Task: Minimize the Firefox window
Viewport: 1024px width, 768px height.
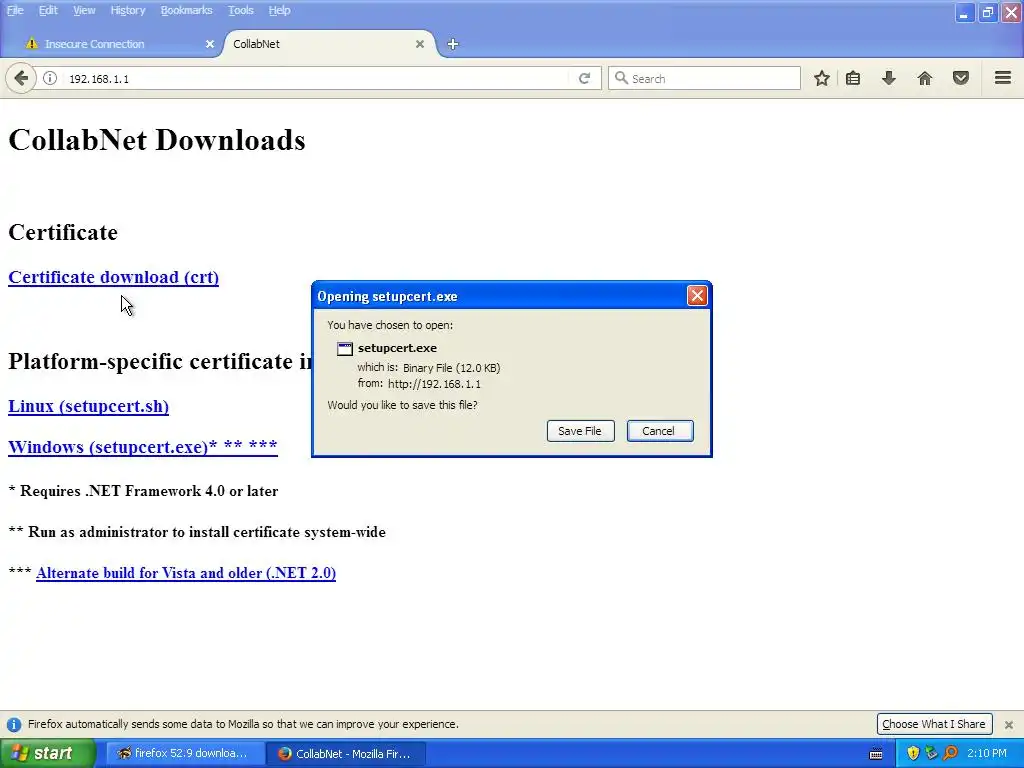Action: coord(965,12)
